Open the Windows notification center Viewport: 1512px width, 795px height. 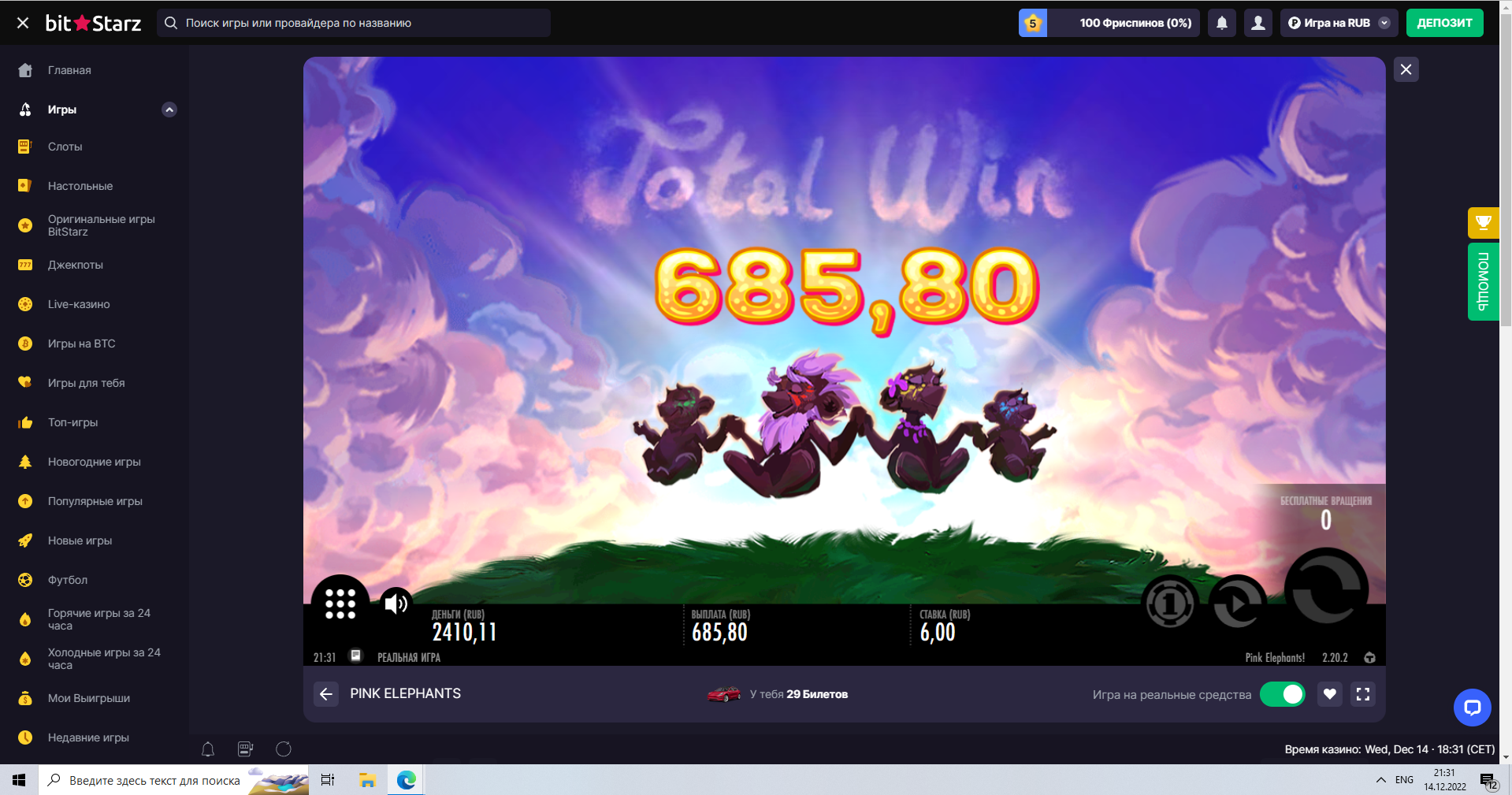point(1488,780)
